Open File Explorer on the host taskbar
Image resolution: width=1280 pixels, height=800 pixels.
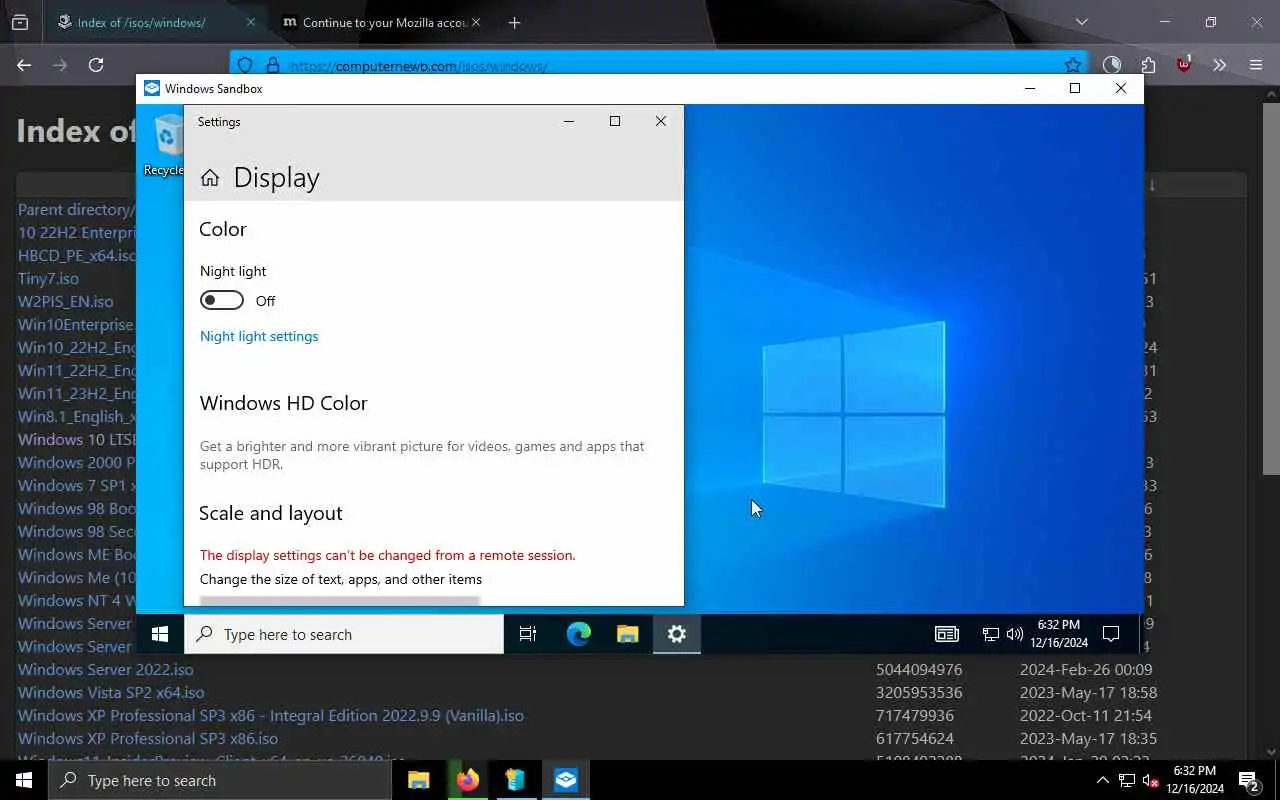(419, 780)
